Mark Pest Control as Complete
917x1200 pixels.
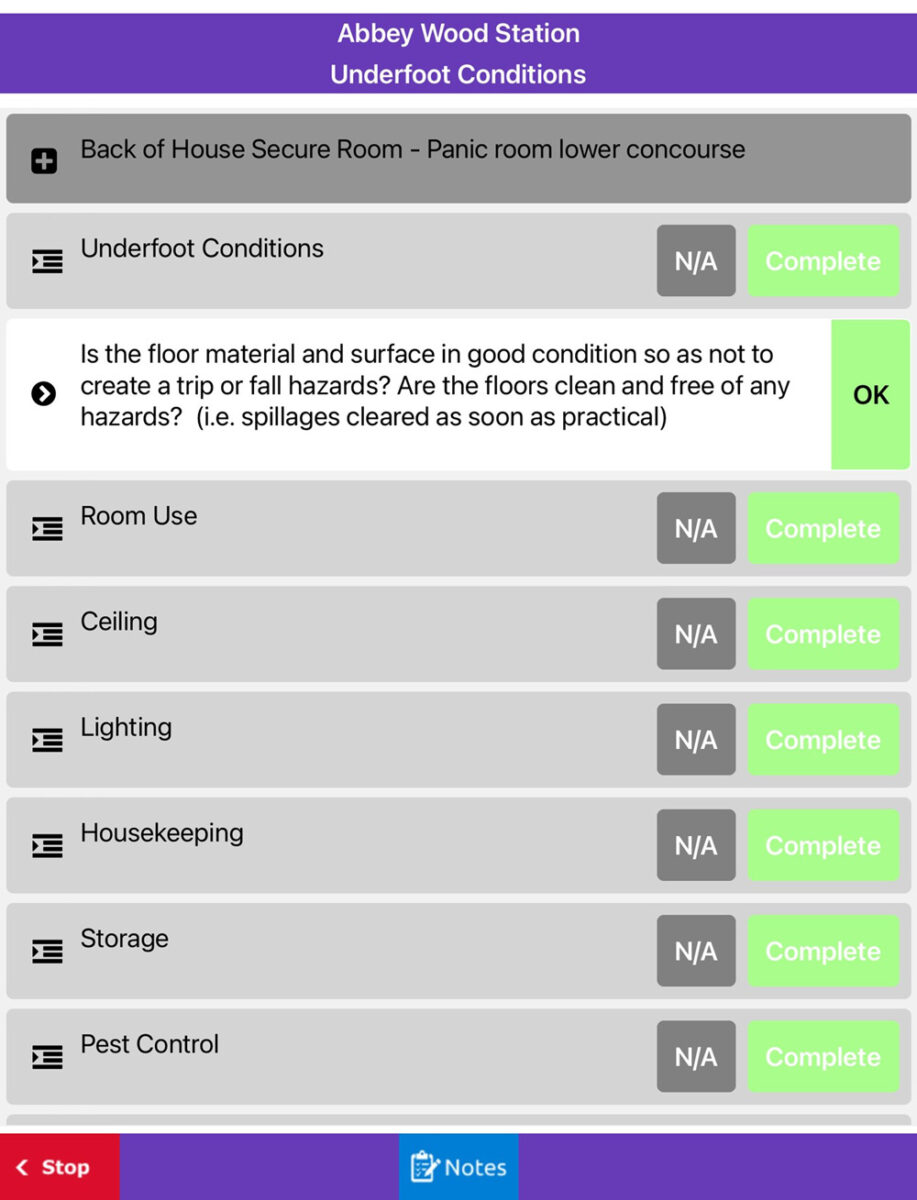[823, 1057]
